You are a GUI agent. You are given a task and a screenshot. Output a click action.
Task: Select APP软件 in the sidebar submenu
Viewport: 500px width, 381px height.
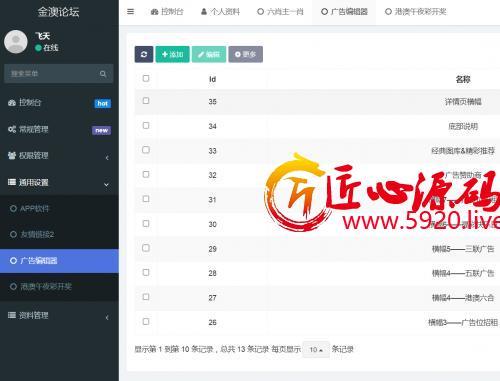tap(59, 209)
